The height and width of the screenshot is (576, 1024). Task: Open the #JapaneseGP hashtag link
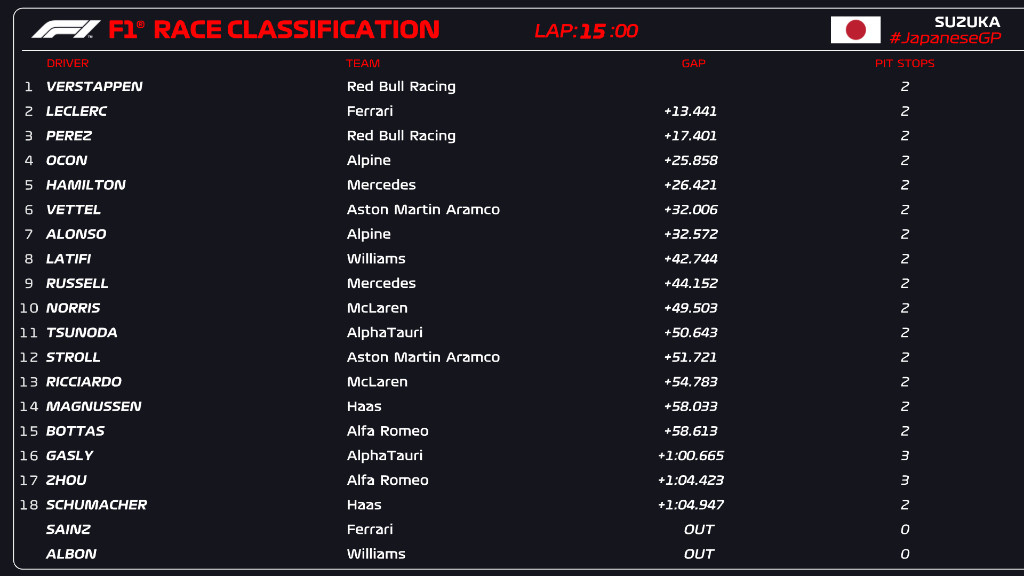click(x=944, y=38)
